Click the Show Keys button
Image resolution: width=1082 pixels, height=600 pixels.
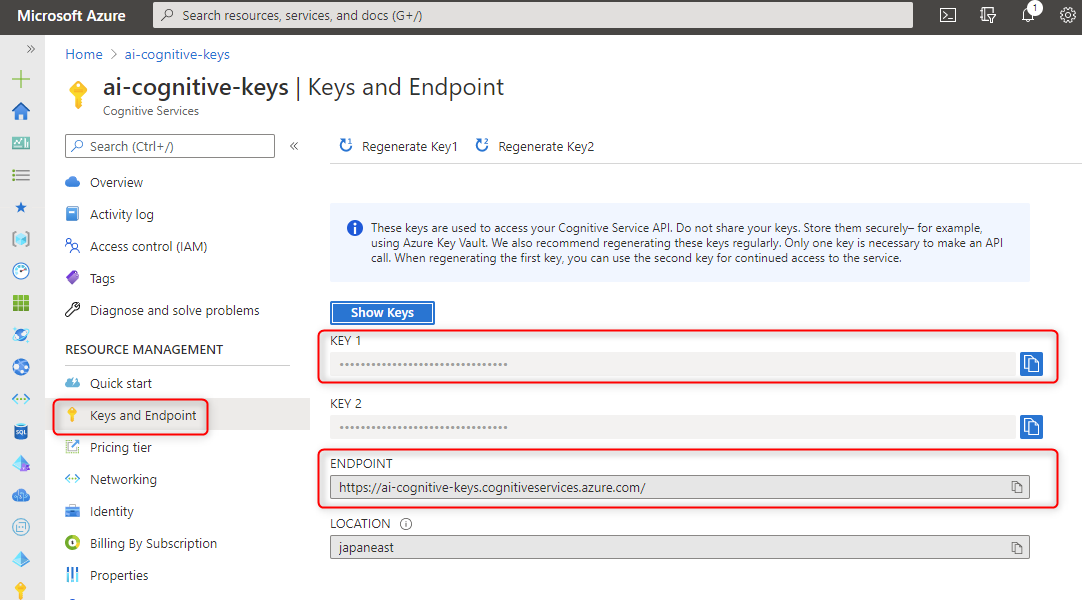[382, 312]
